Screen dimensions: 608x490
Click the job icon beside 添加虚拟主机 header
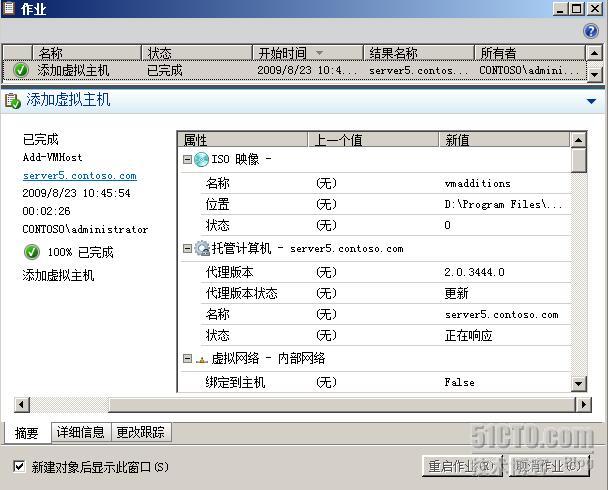[x=13, y=100]
